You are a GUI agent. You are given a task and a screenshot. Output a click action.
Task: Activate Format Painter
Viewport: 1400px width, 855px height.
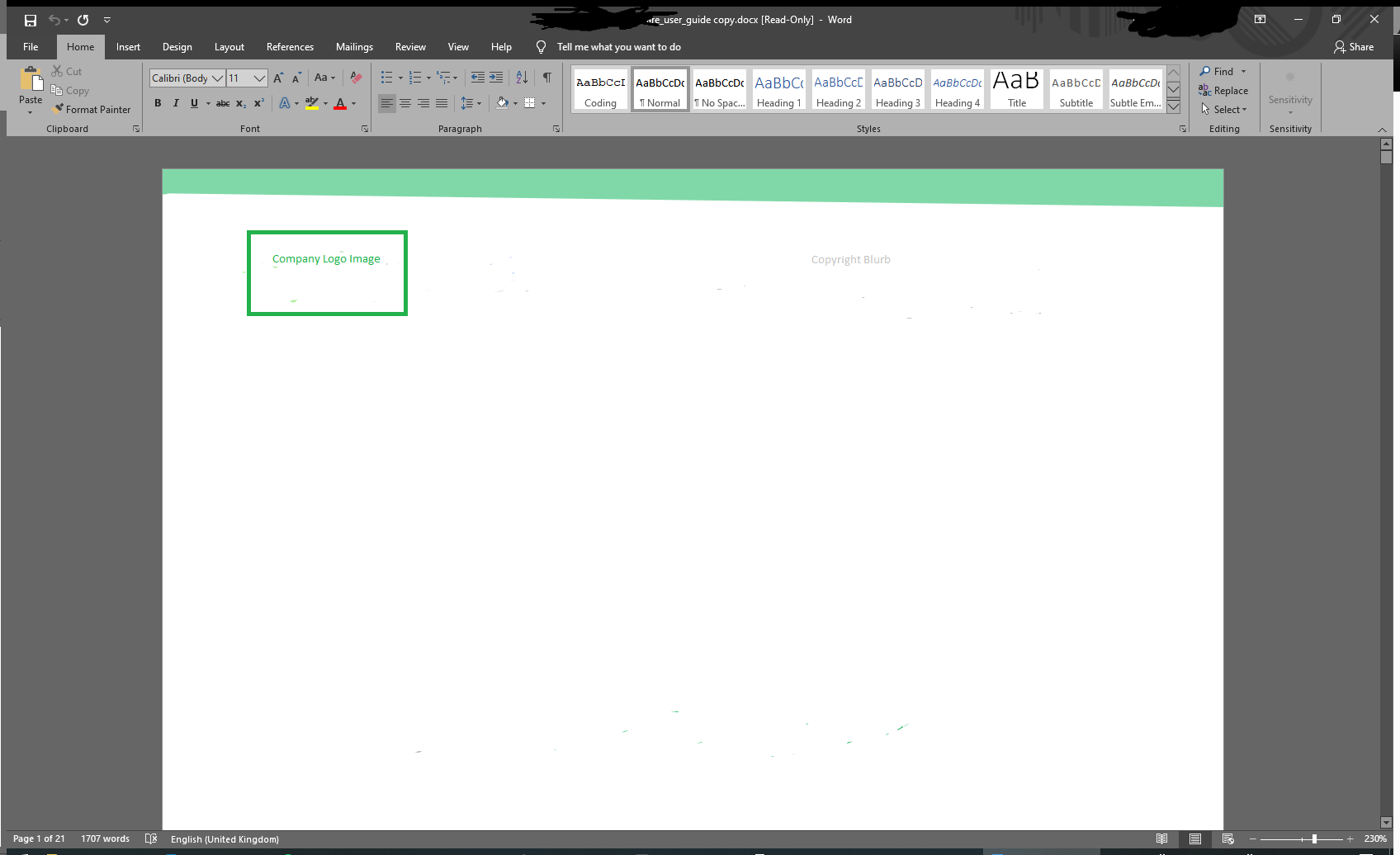point(92,110)
